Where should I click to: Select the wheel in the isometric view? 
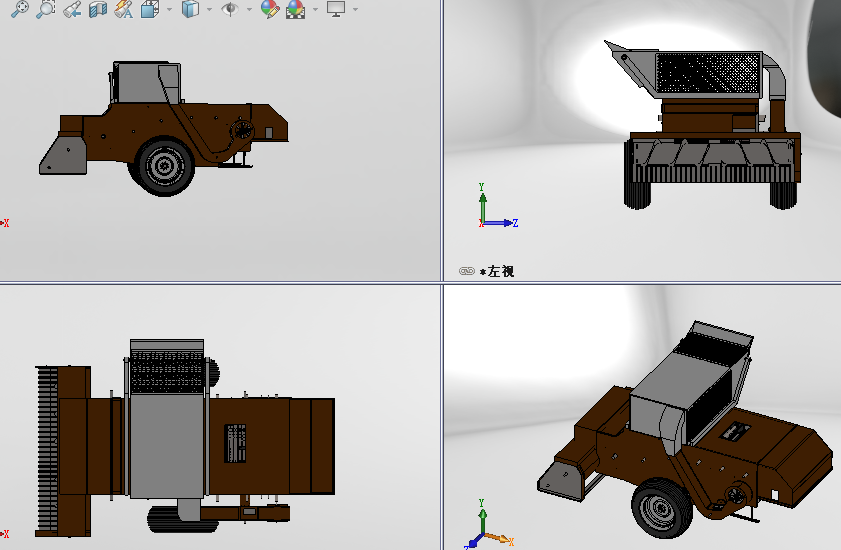pyautogui.click(x=662, y=509)
